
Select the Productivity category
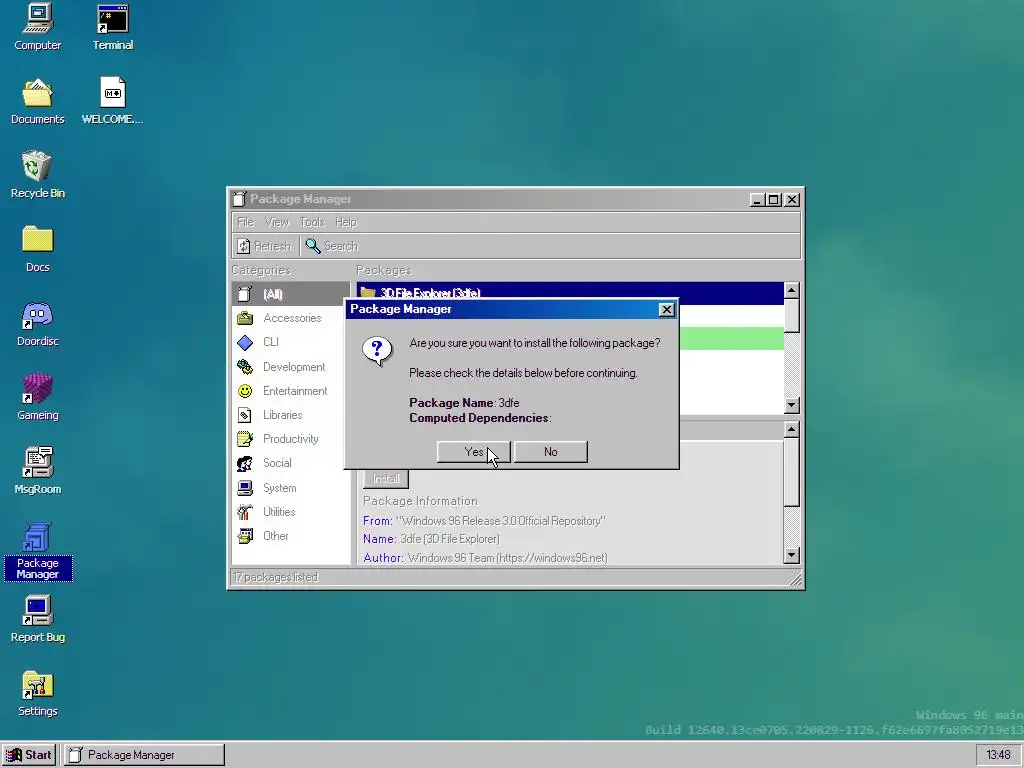[291, 439]
